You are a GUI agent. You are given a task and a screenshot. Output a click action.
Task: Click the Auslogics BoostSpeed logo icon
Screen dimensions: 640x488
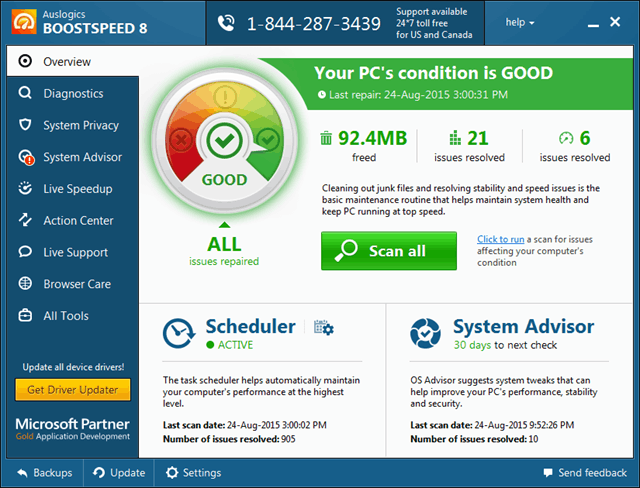[x=24, y=22]
